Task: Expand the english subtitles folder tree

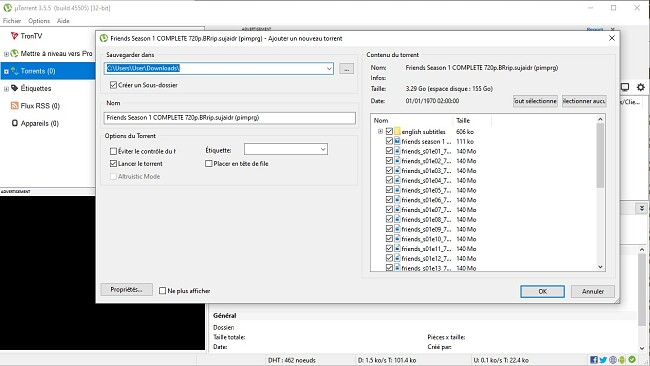Action: 380,131
